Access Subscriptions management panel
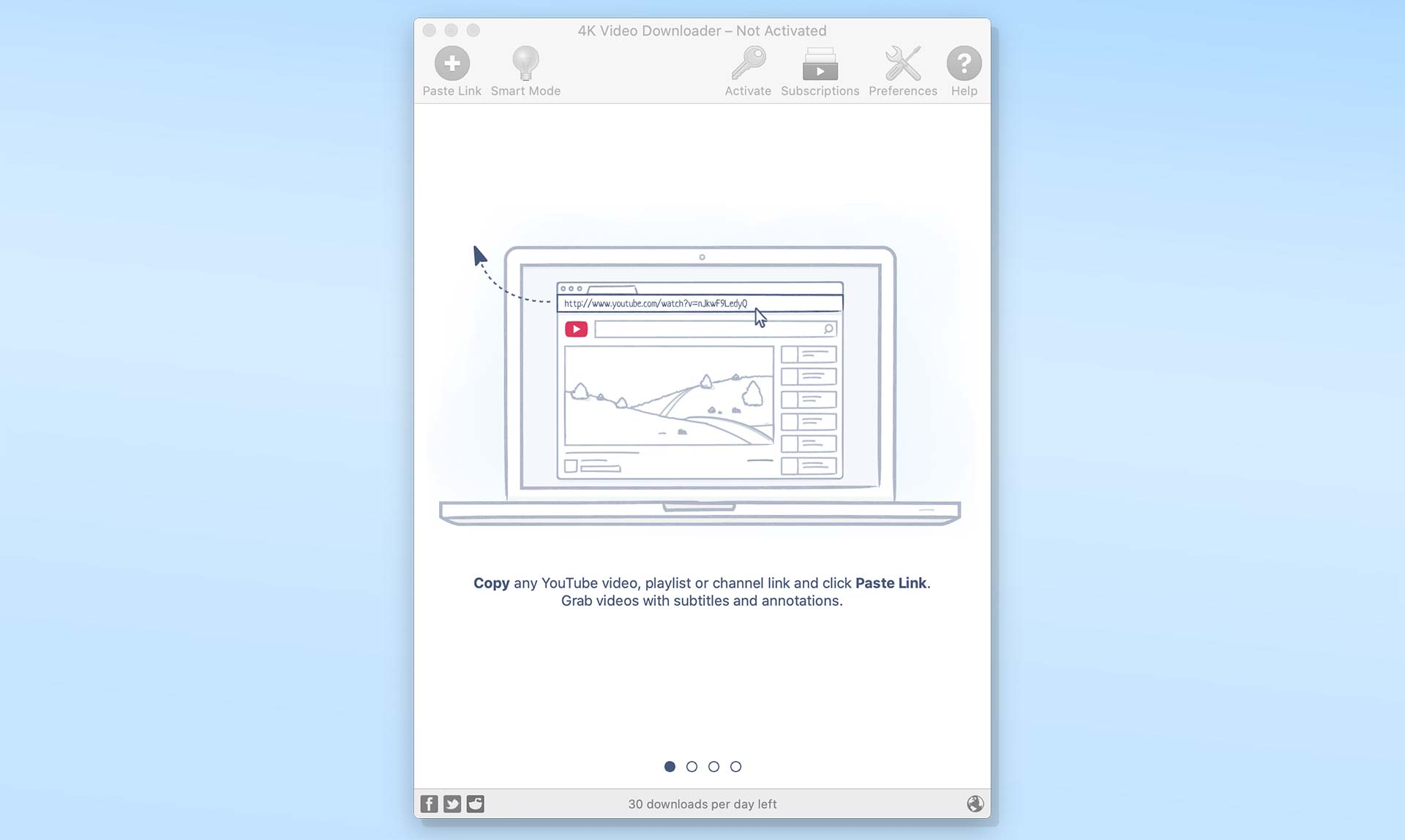This screenshot has width=1405, height=840. coord(820,72)
